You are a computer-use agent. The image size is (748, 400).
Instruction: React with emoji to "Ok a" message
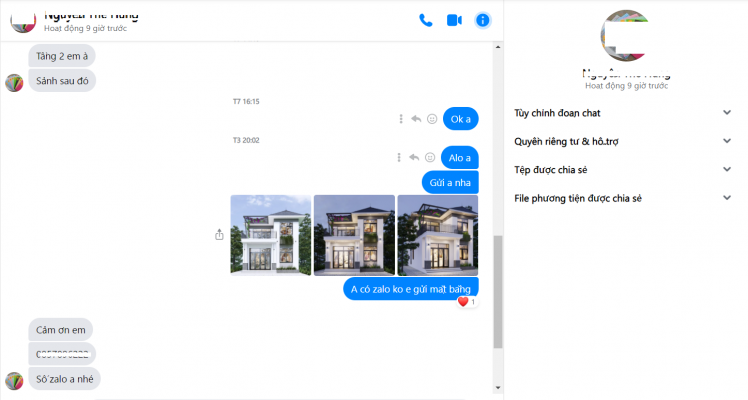(x=432, y=119)
